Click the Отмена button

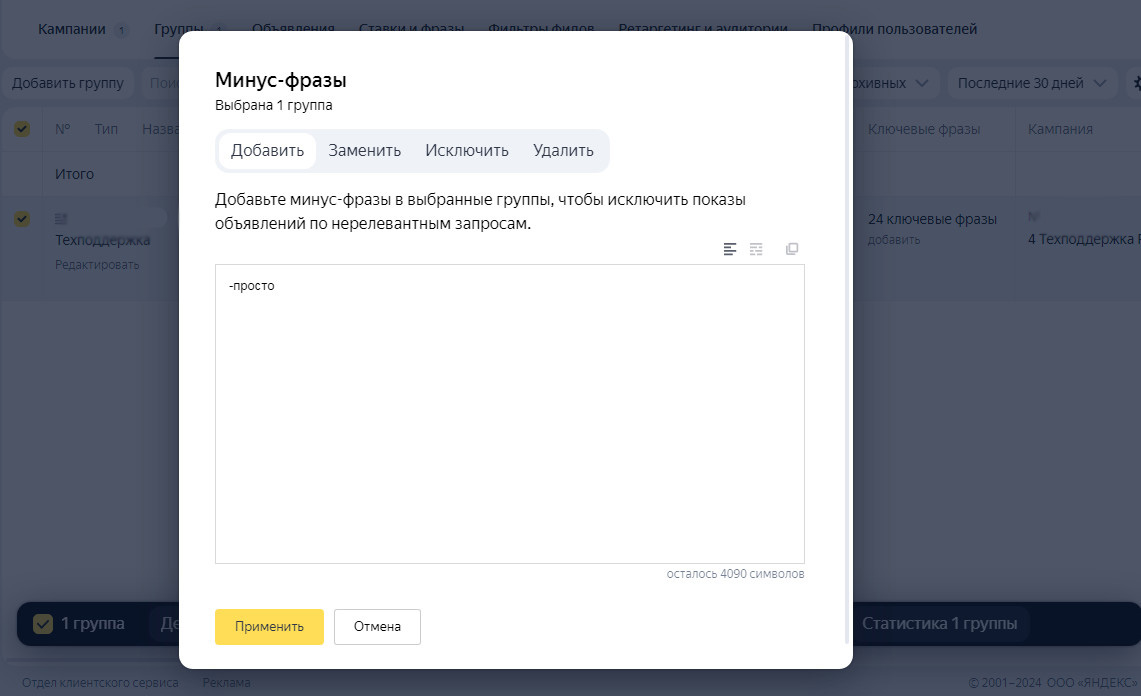click(377, 627)
